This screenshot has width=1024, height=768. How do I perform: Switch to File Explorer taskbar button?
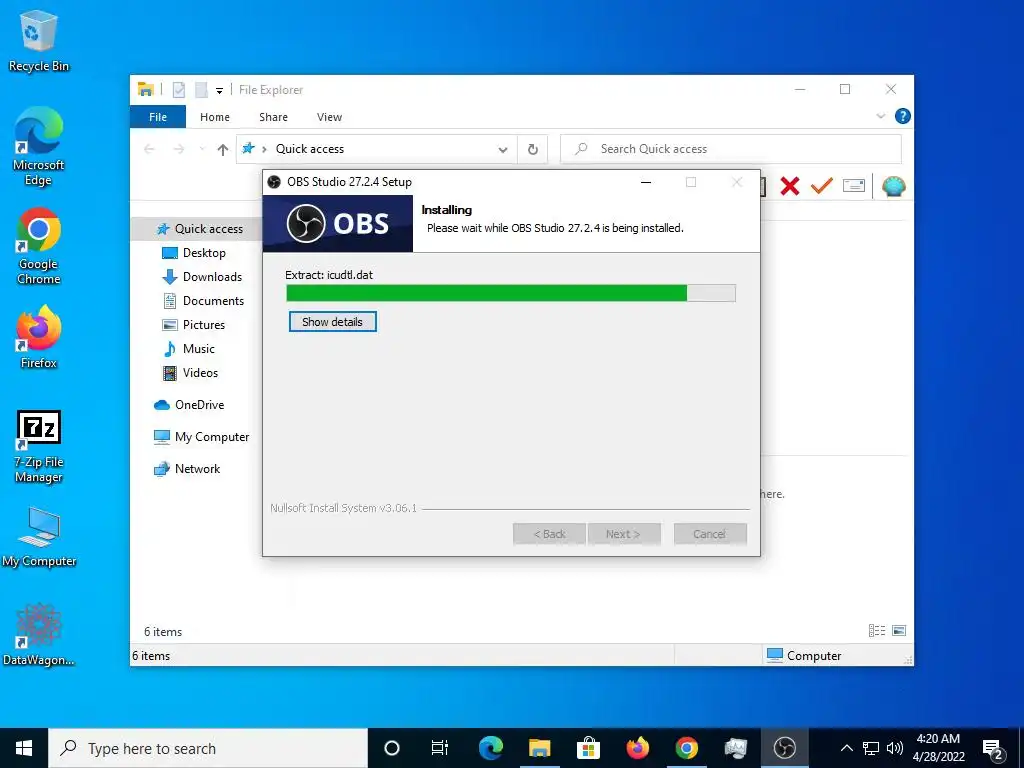click(539, 748)
